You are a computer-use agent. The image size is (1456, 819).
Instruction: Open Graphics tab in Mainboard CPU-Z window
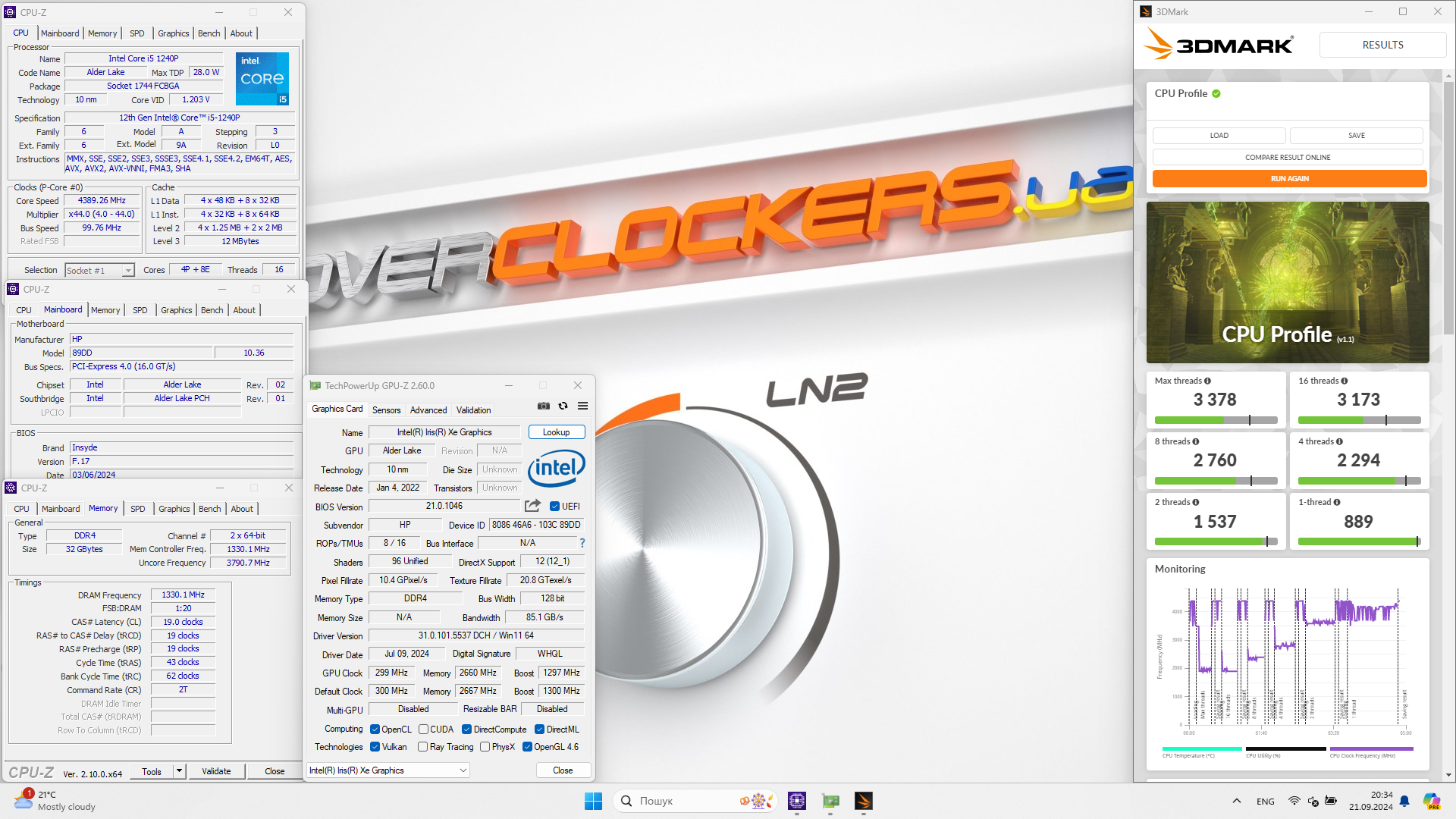click(x=176, y=310)
